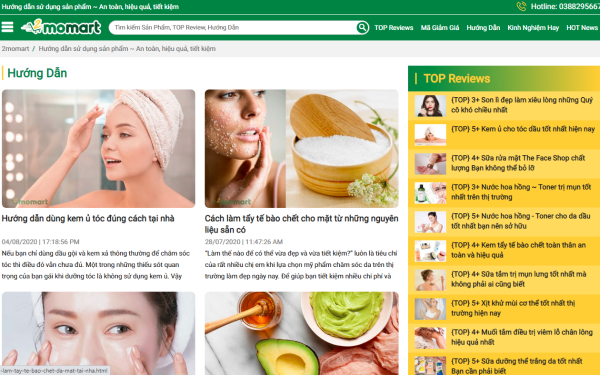
Task: Open Kinh Nghiệm Hay menu item
Action: [x=533, y=28]
